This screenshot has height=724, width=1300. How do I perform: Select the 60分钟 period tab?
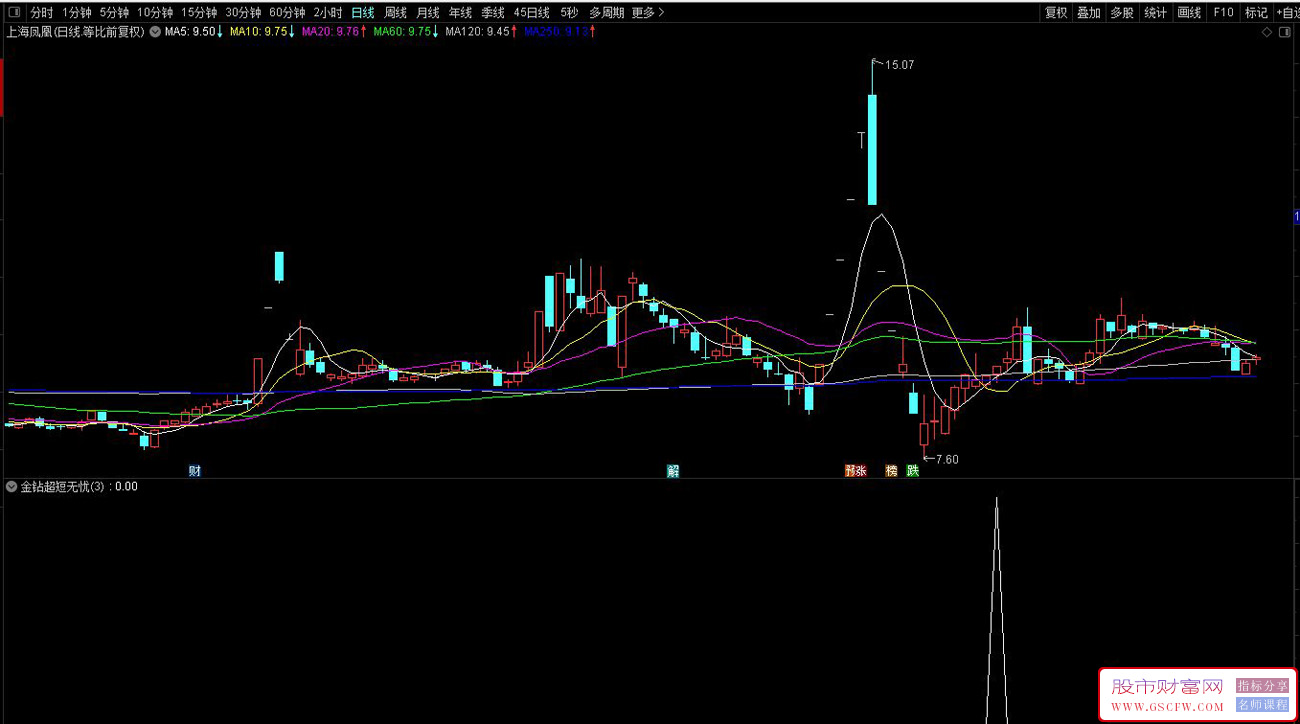coord(287,13)
